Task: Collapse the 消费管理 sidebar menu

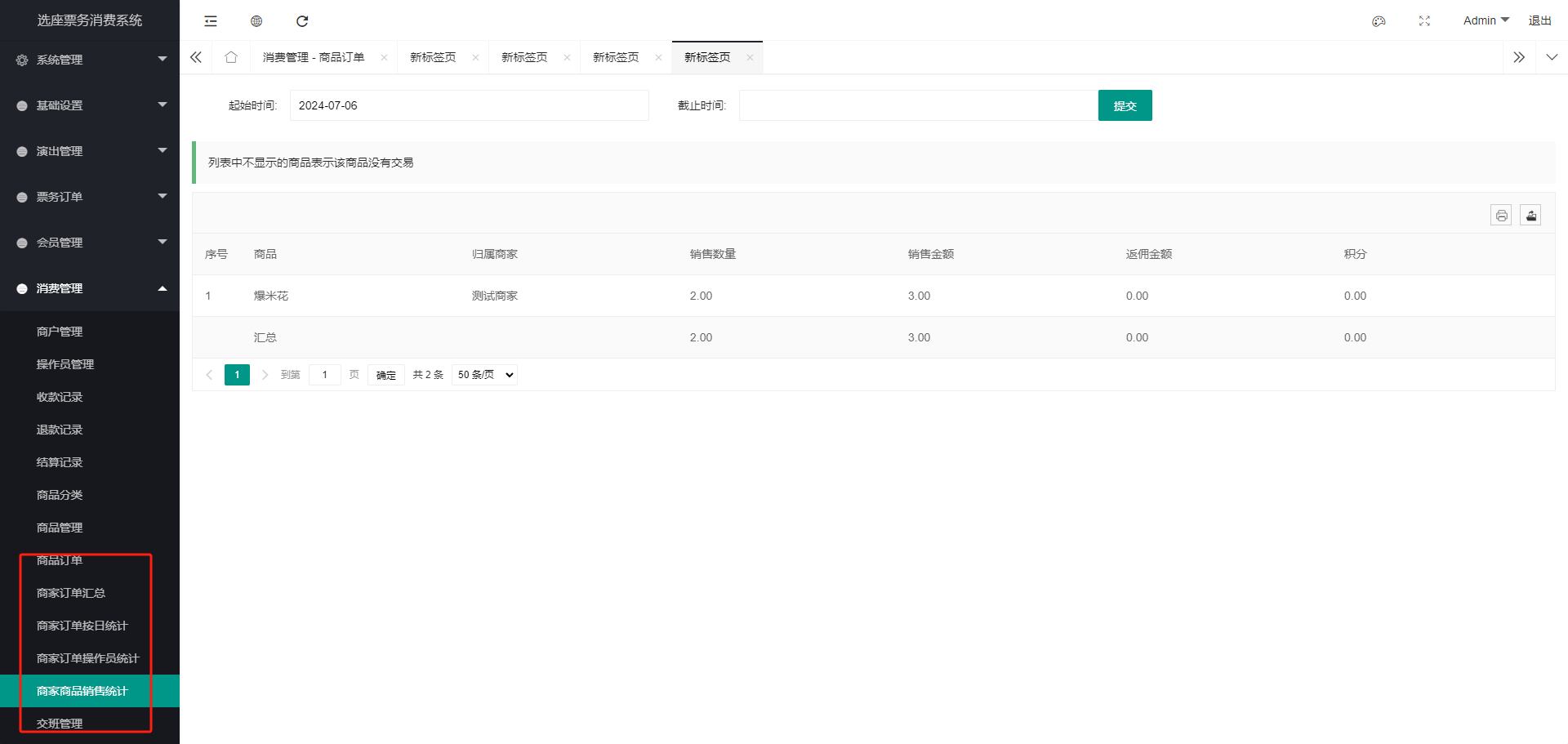Action: (x=90, y=288)
